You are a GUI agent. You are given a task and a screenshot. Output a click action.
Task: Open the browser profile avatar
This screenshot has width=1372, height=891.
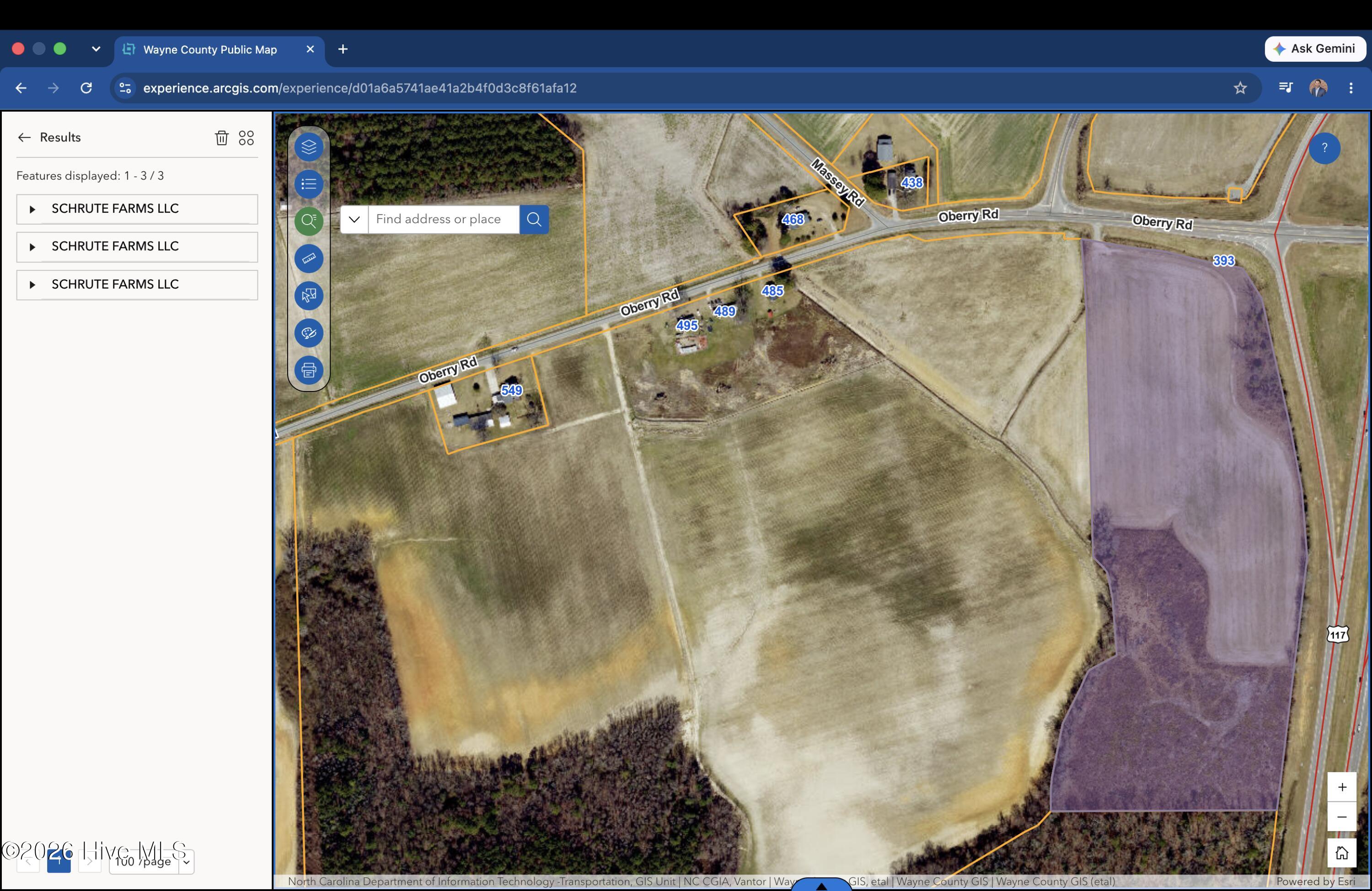click(1318, 88)
